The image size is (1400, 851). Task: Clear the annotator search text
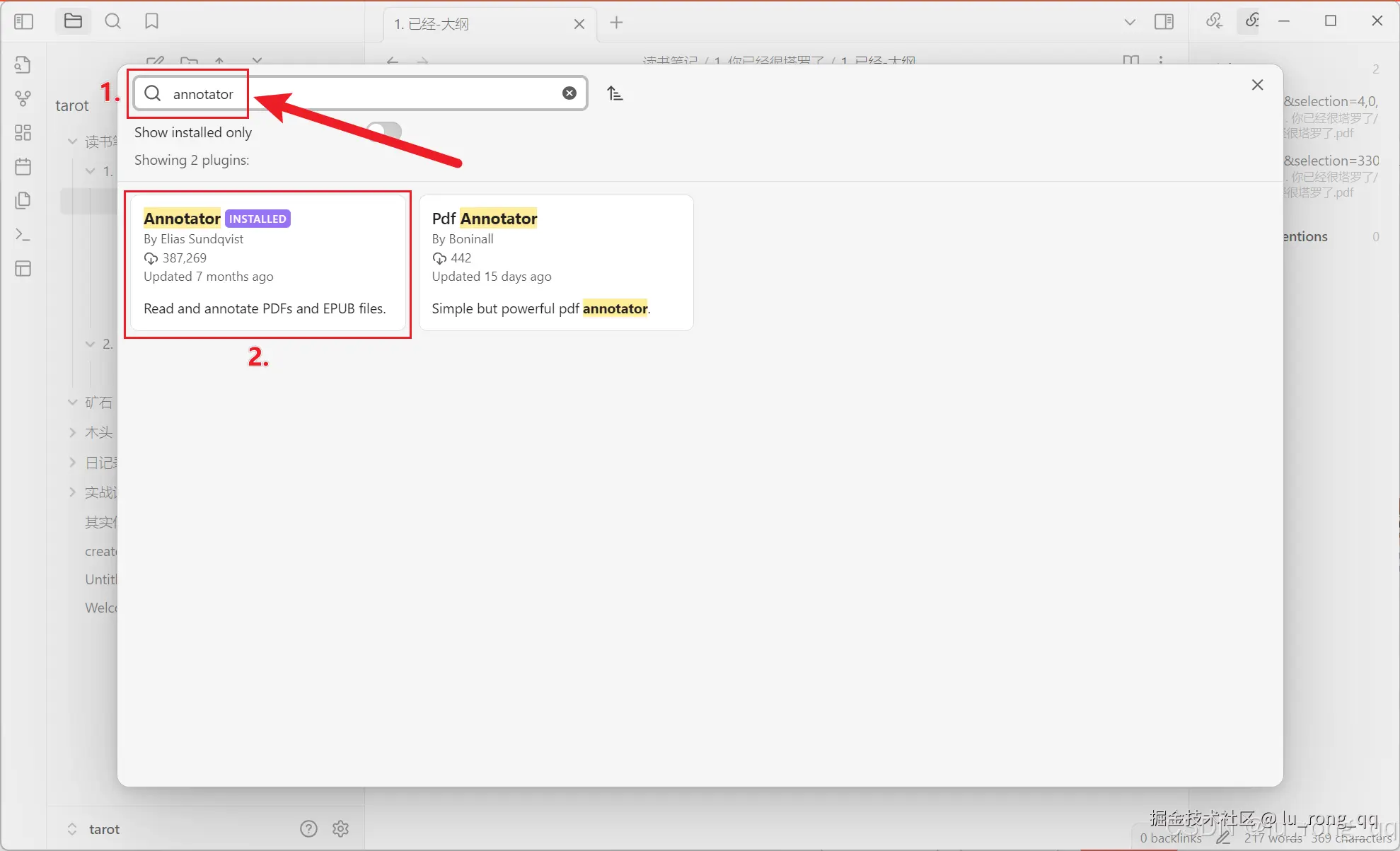[x=569, y=93]
